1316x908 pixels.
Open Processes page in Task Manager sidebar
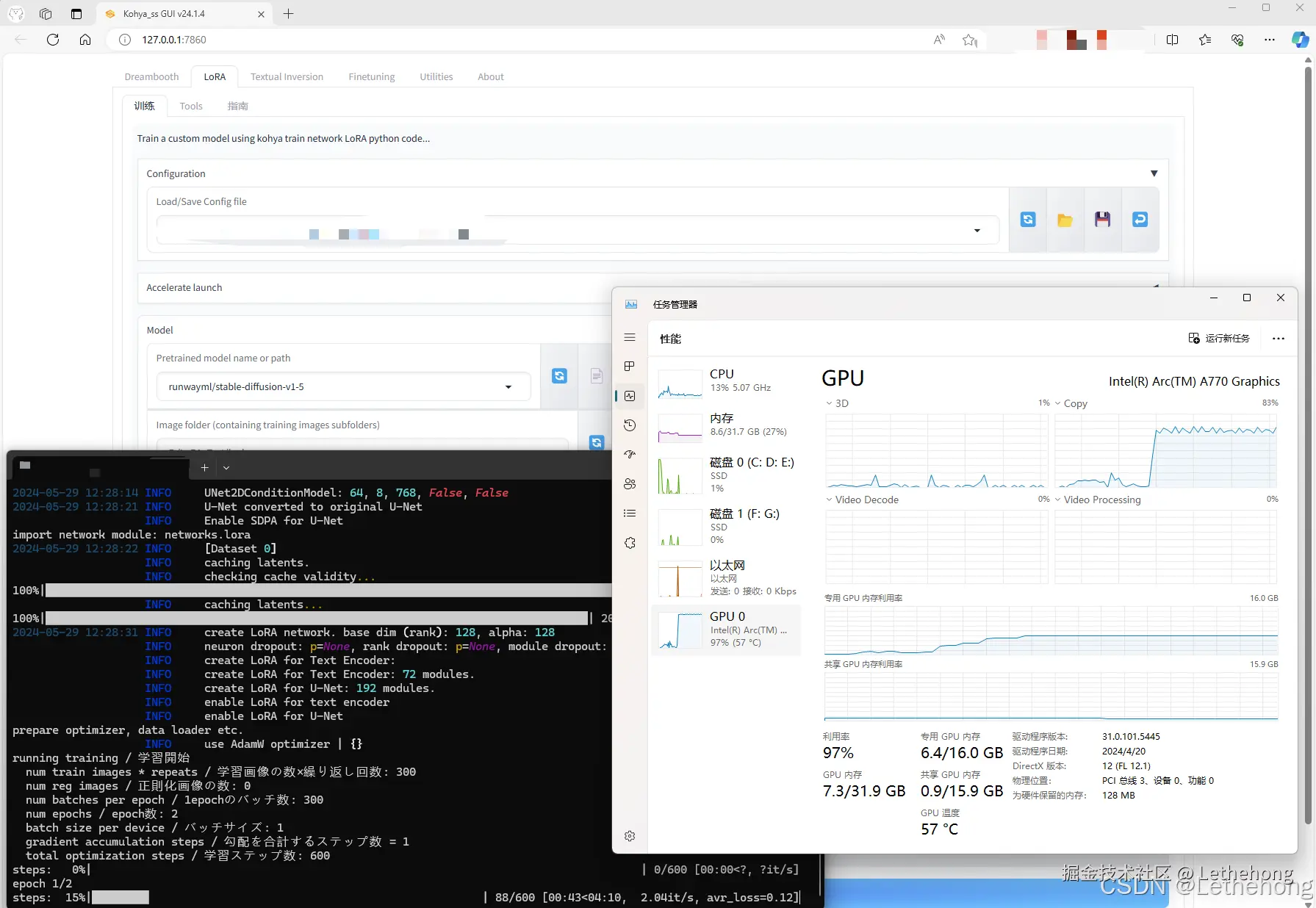coord(630,366)
